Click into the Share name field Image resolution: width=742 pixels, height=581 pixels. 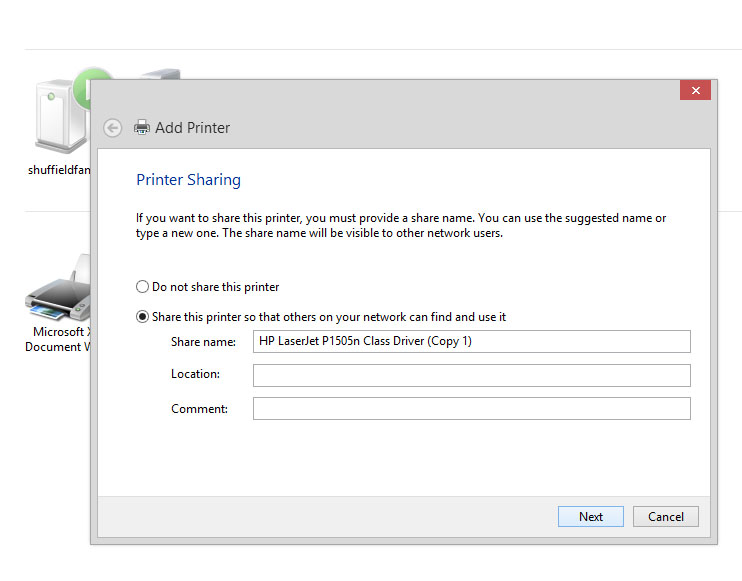pos(472,342)
